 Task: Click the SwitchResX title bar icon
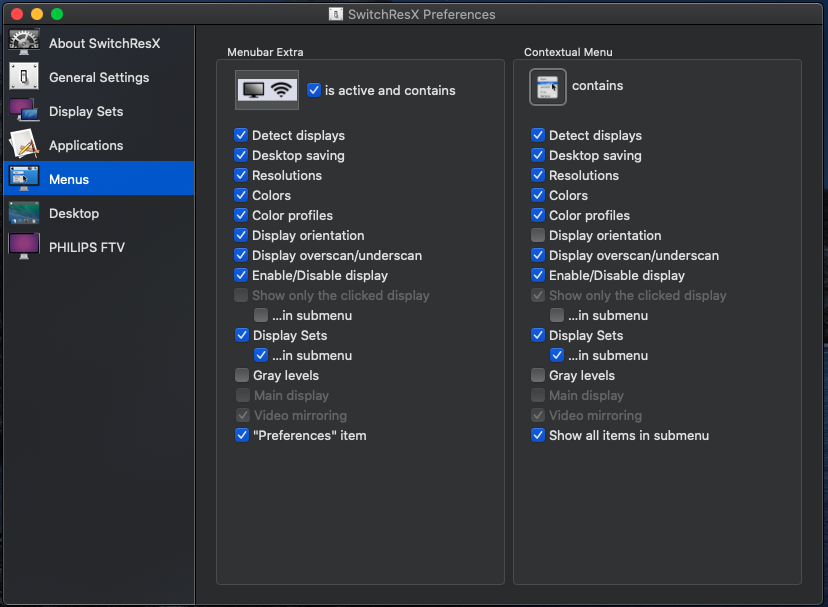coord(336,14)
